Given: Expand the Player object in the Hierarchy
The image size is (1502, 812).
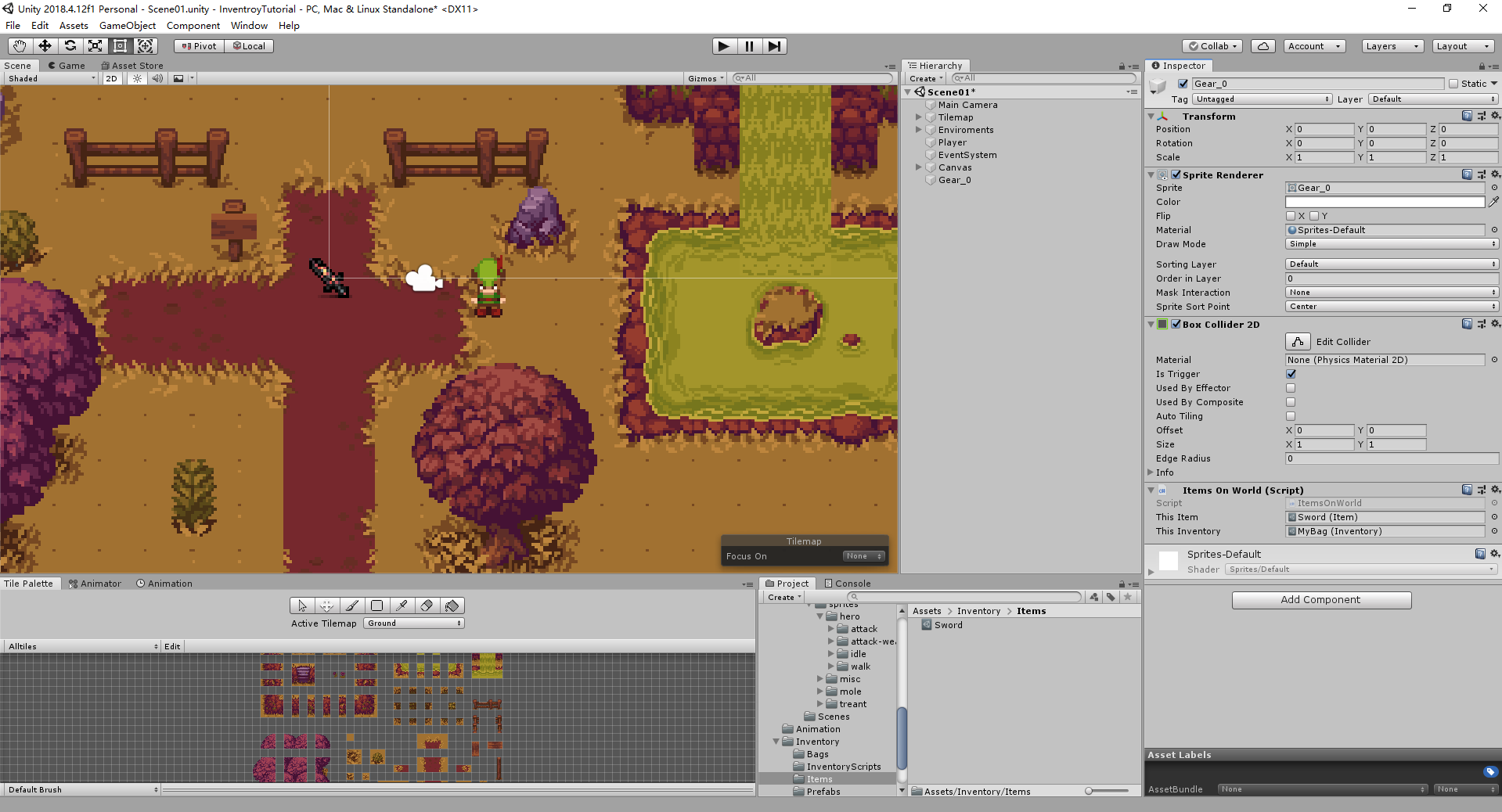Looking at the screenshot, I should 919,142.
